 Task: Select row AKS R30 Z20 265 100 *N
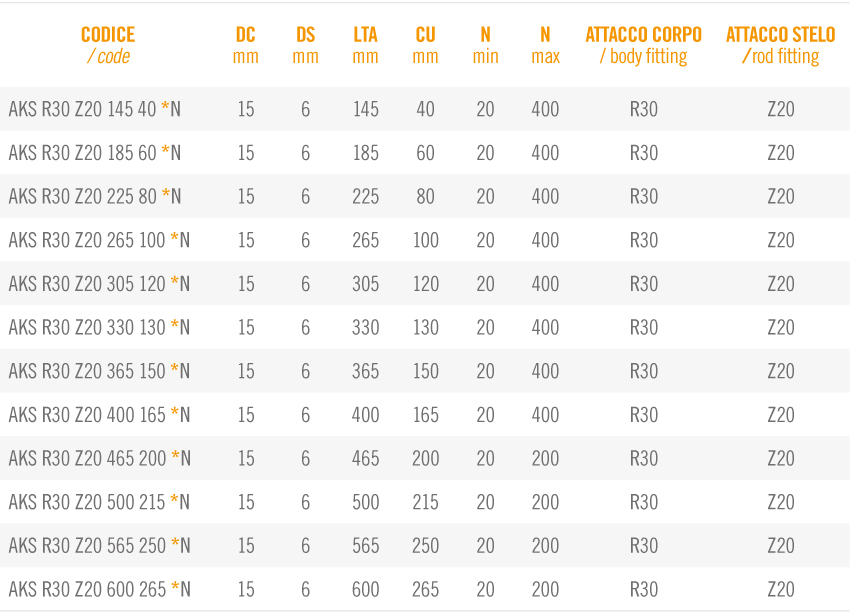point(99,240)
